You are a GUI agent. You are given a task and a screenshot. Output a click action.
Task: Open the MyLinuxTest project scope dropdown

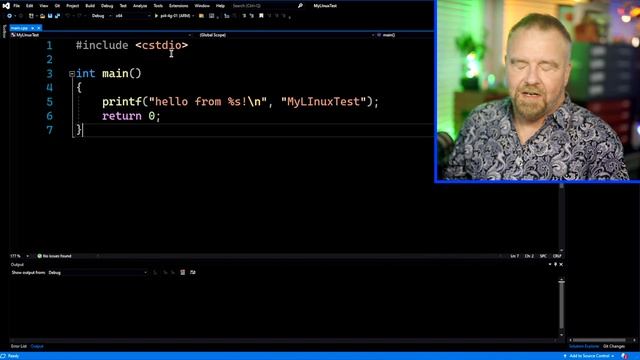(x=101, y=35)
